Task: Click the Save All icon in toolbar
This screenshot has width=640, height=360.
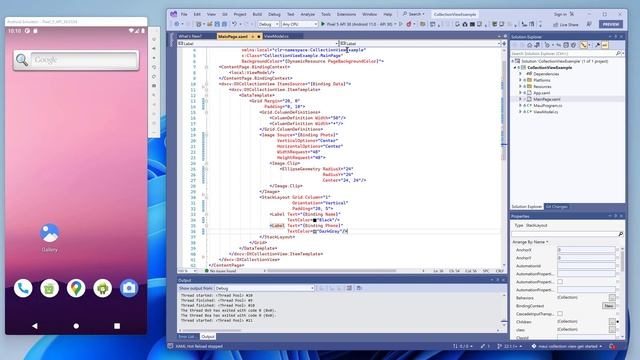Action: click(x=224, y=24)
